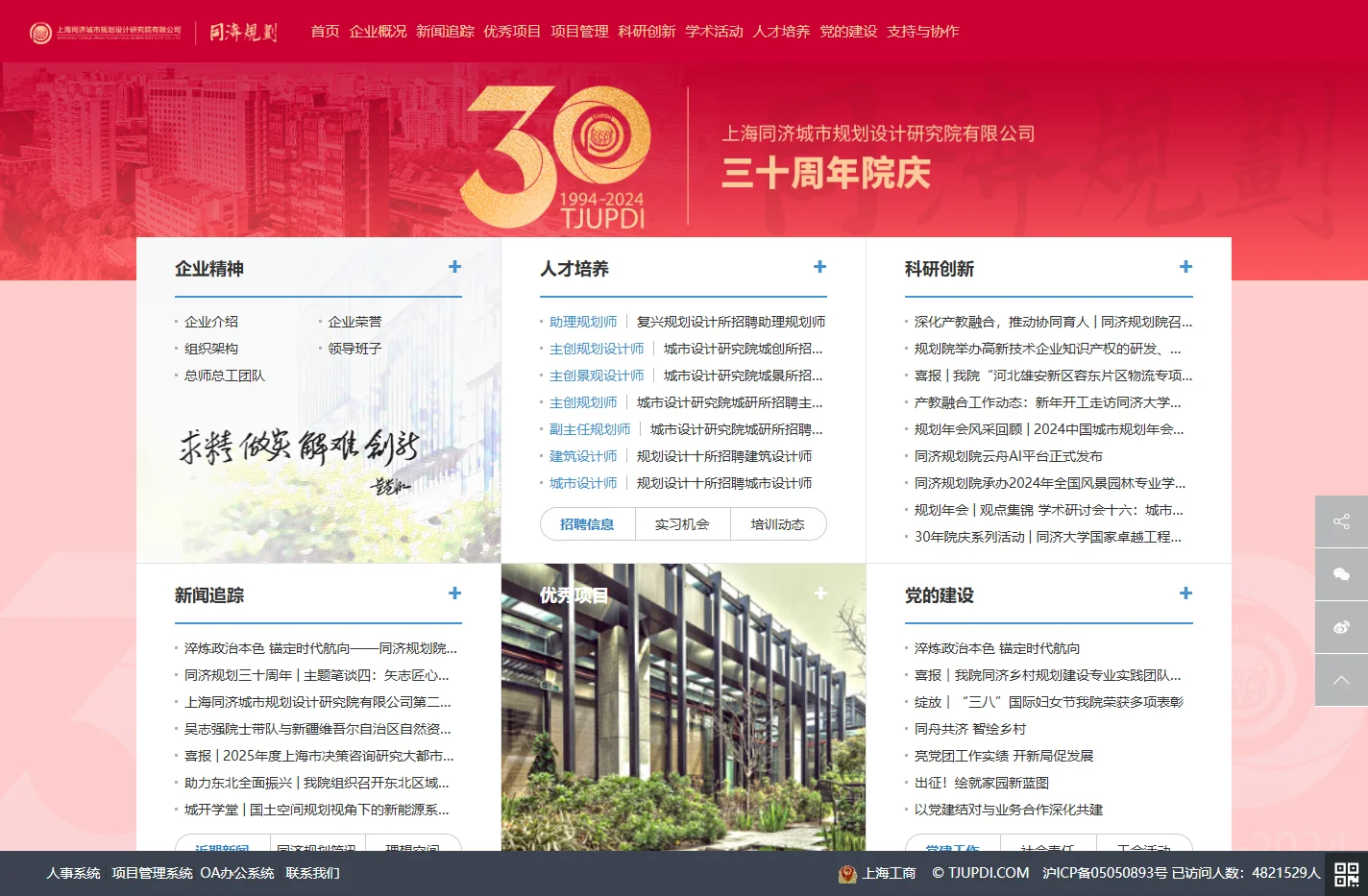Expand 企业精神 section with plus icon
The height and width of the screenshot is (896, 1368).
pyautogui.click(x=455, y=267)
